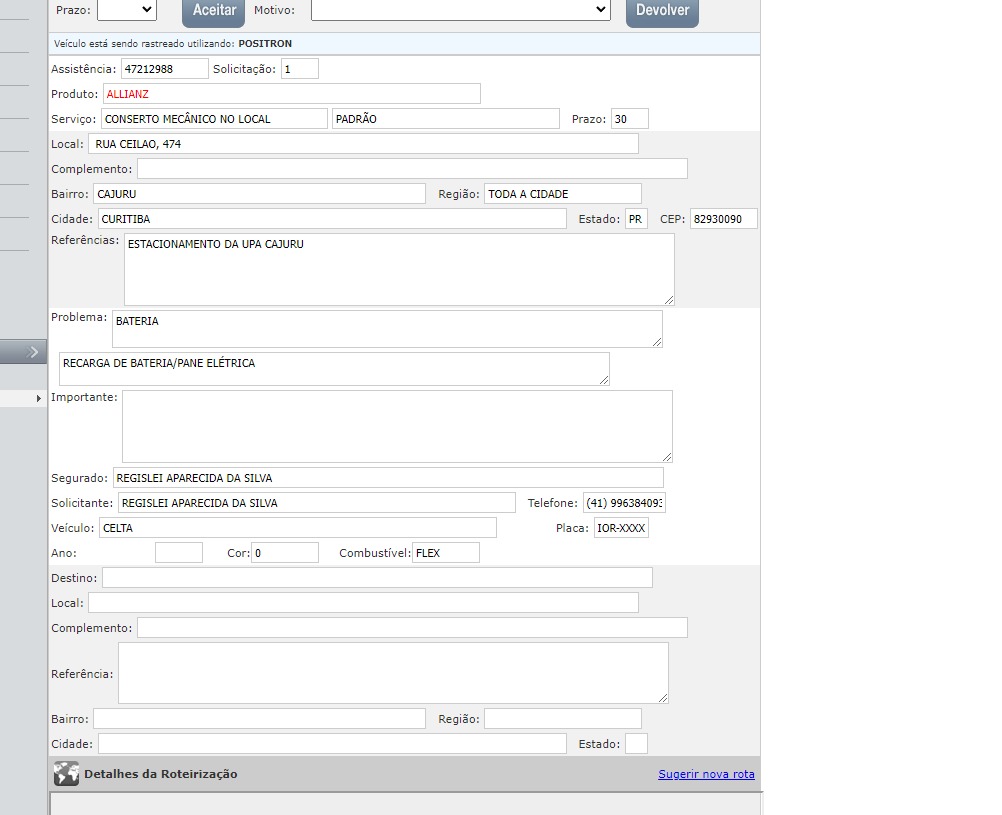
Task: Click the Veículo field with CELTA
Action: pyautogui.click(x=298, y=527)
